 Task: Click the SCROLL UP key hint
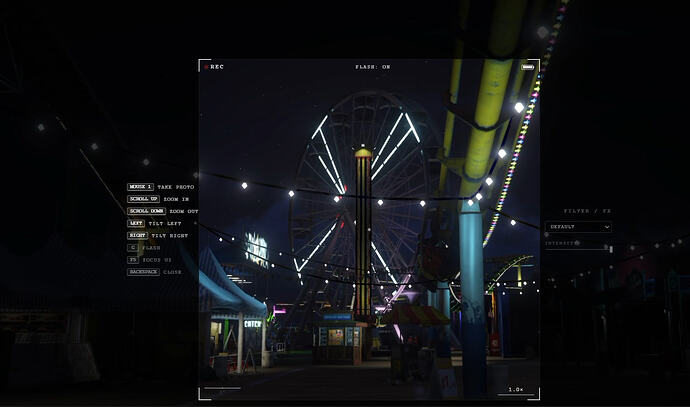143,199
